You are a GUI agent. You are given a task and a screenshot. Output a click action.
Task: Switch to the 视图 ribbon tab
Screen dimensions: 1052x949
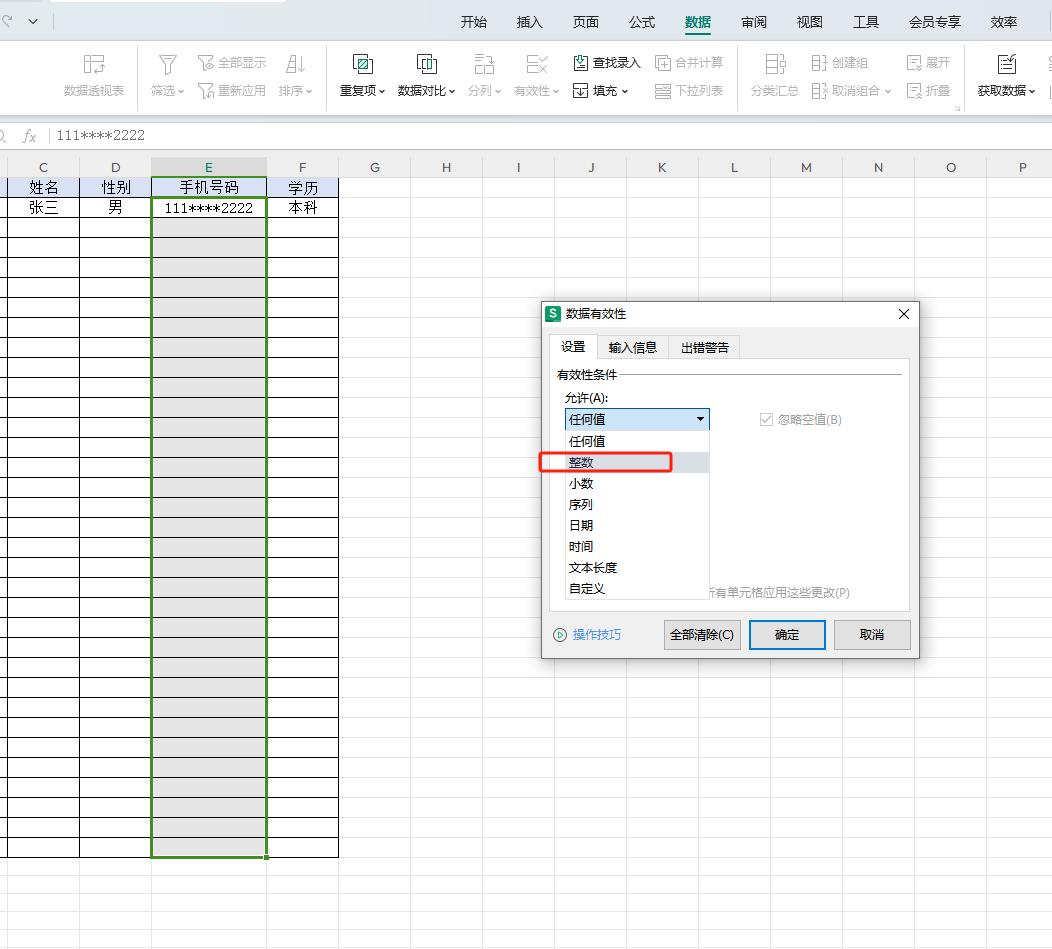809,22
